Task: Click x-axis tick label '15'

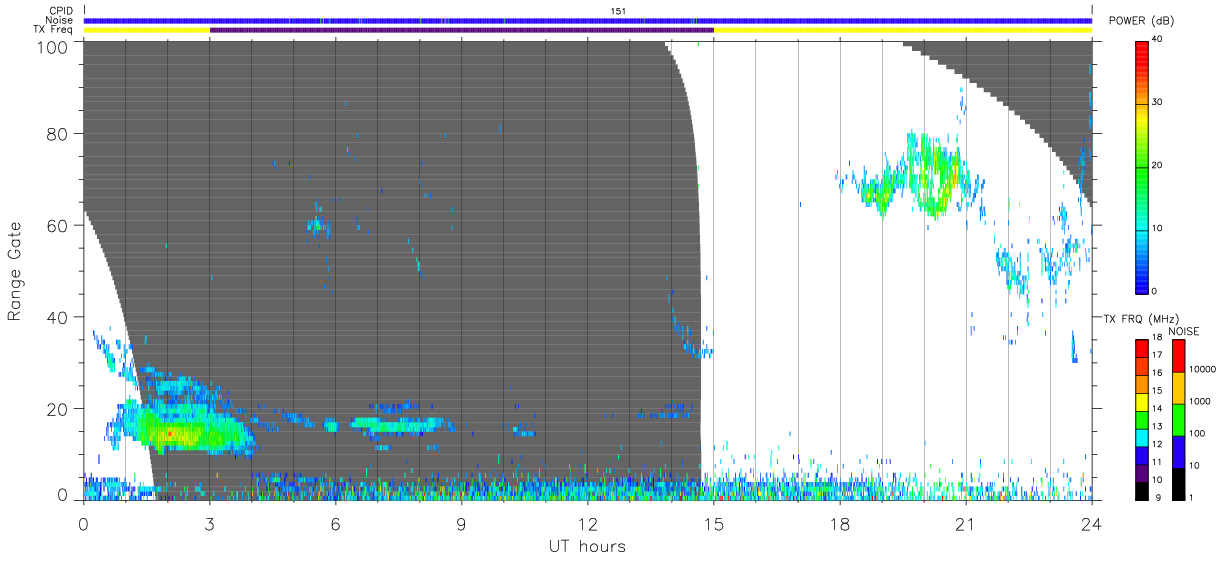Action: click(713, 524)
